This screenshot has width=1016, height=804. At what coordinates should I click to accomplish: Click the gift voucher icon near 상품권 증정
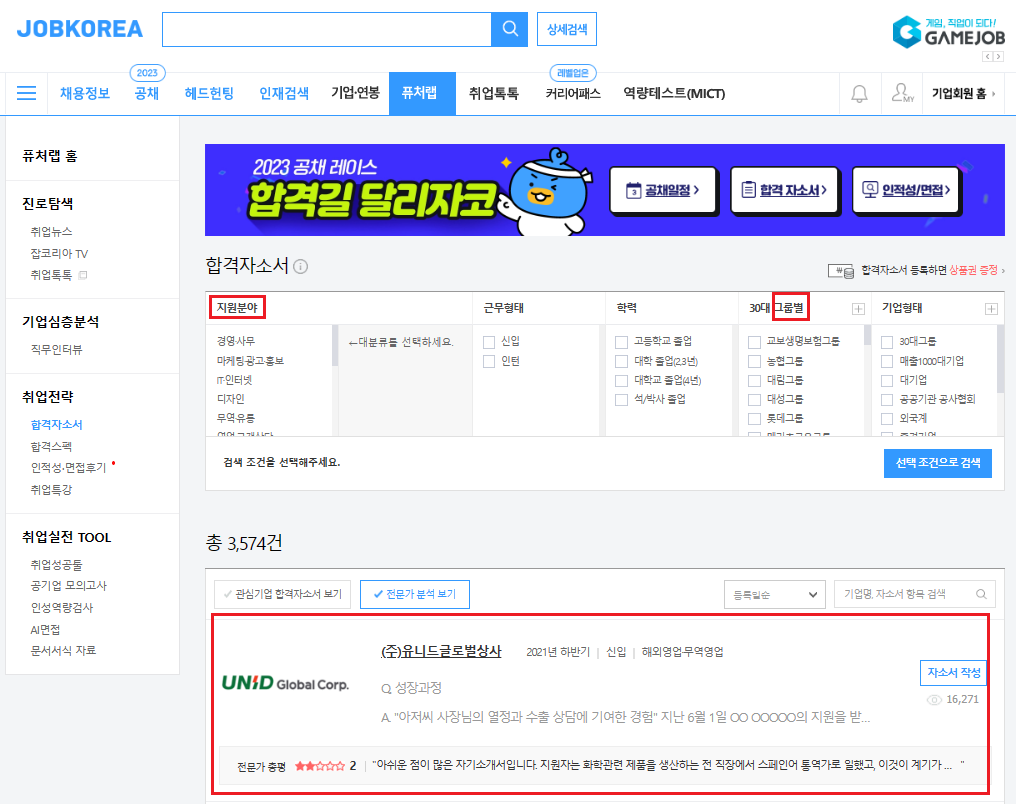(x=840, y=271)
